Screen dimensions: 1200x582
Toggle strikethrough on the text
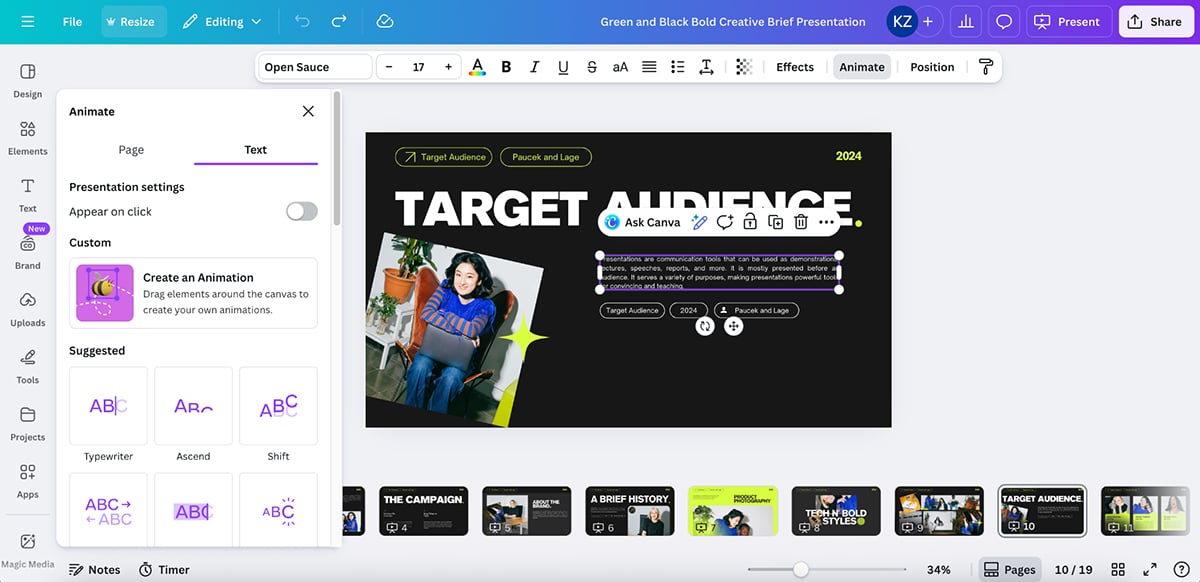[x=591, y=67]
